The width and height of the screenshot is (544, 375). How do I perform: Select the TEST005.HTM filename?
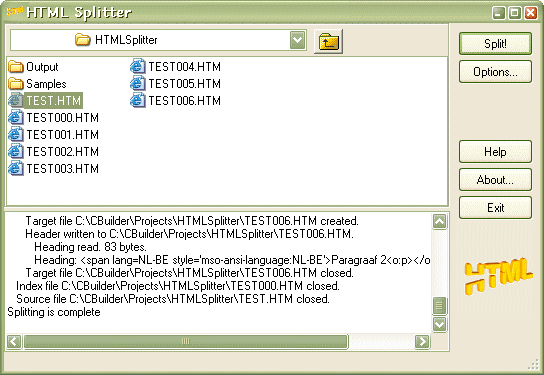[x=185, y=84]
